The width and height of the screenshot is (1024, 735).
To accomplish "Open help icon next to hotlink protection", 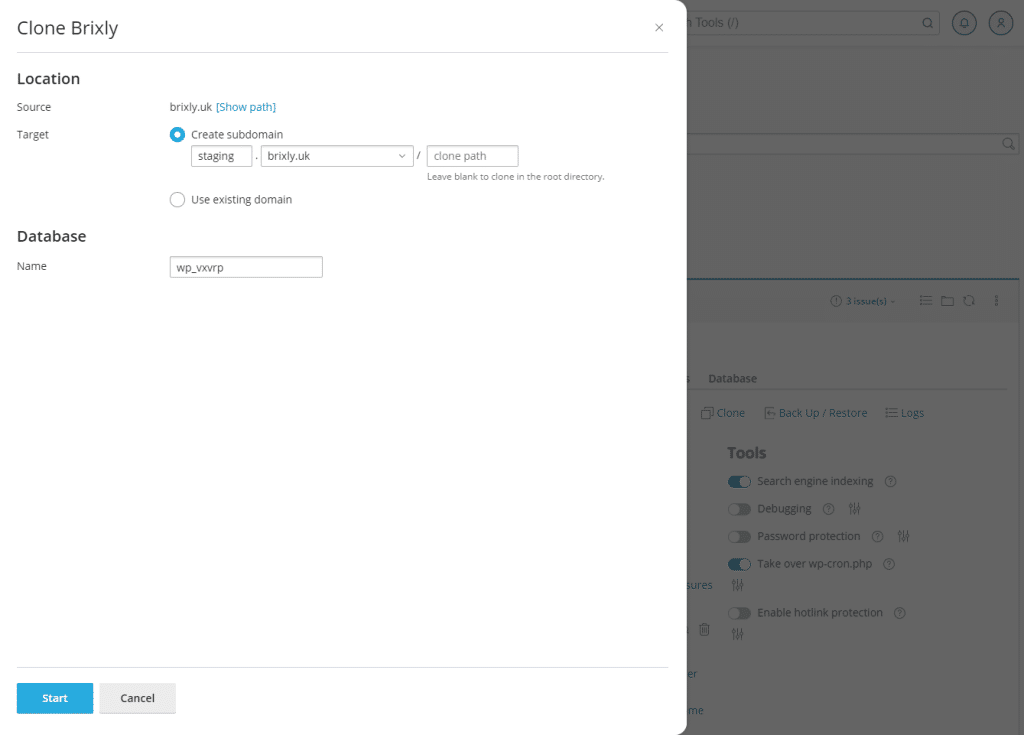I will [x=899, y=613].
